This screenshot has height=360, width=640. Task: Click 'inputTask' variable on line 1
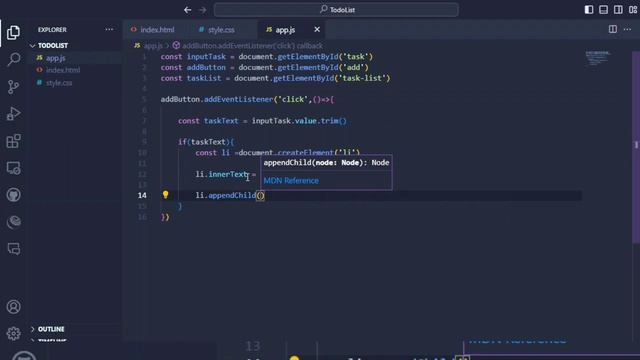click(206, 57)
